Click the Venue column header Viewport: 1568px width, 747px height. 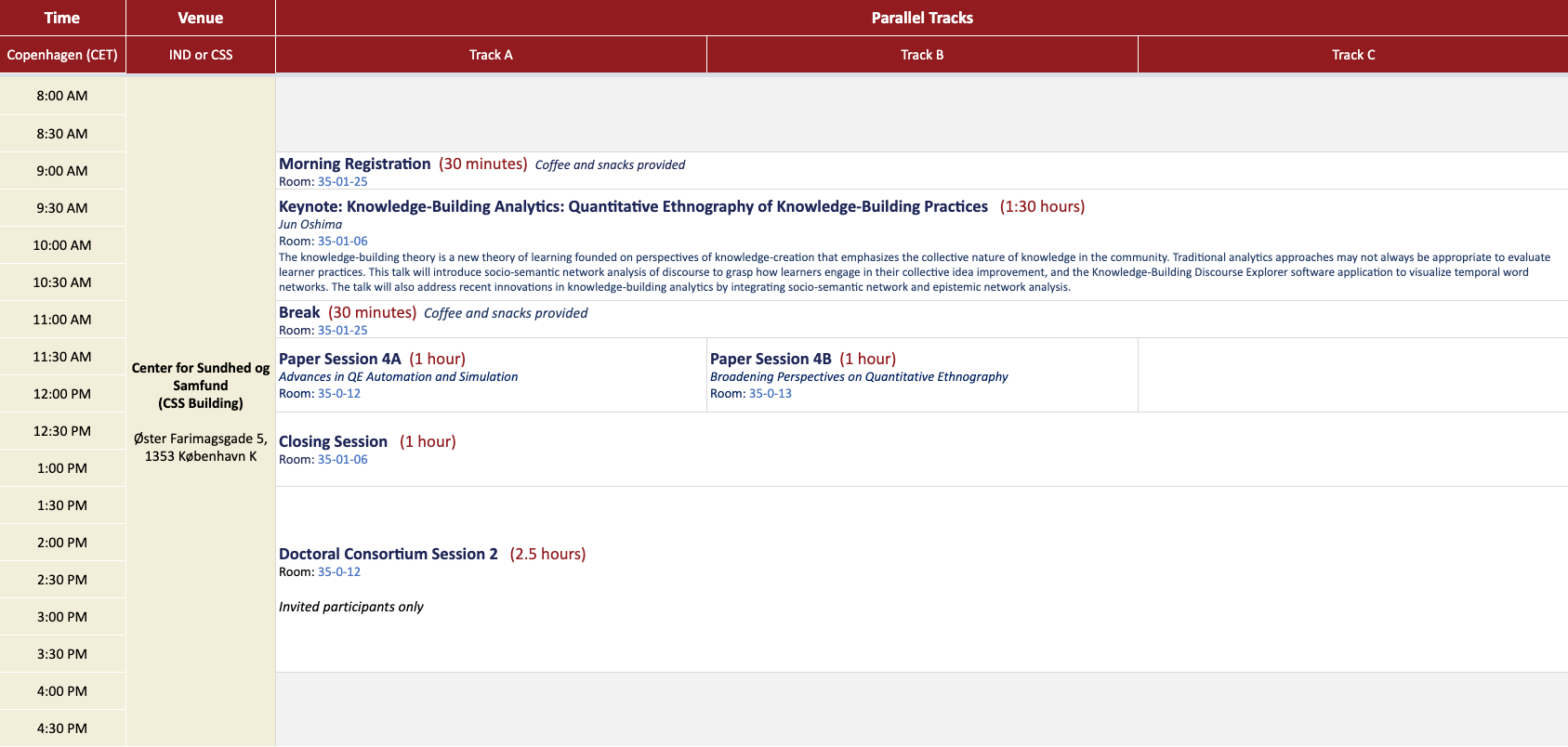point(201,18)
